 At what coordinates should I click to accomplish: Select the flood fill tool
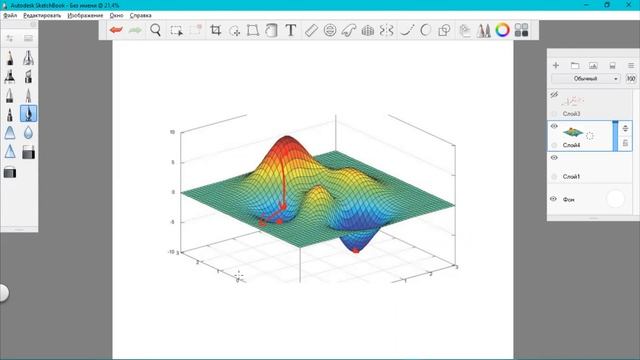point(271,30)
